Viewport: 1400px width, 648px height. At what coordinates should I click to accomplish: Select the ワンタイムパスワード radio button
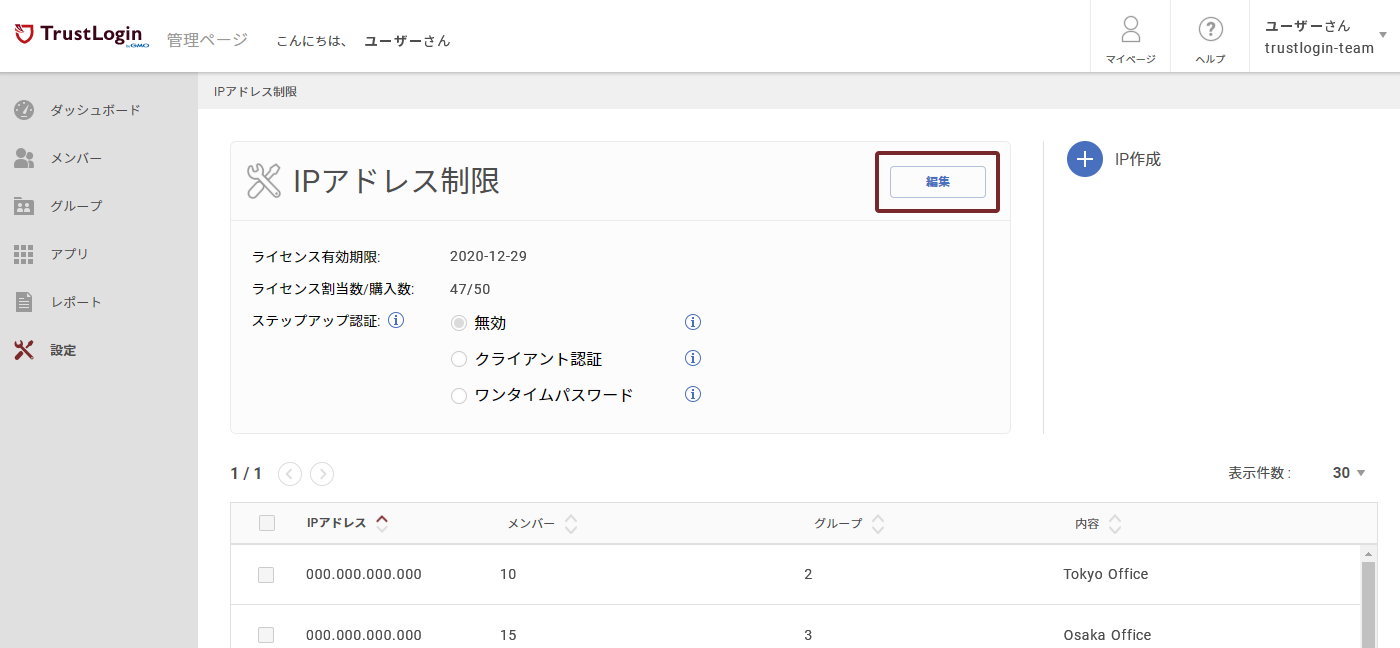point(459,395)
